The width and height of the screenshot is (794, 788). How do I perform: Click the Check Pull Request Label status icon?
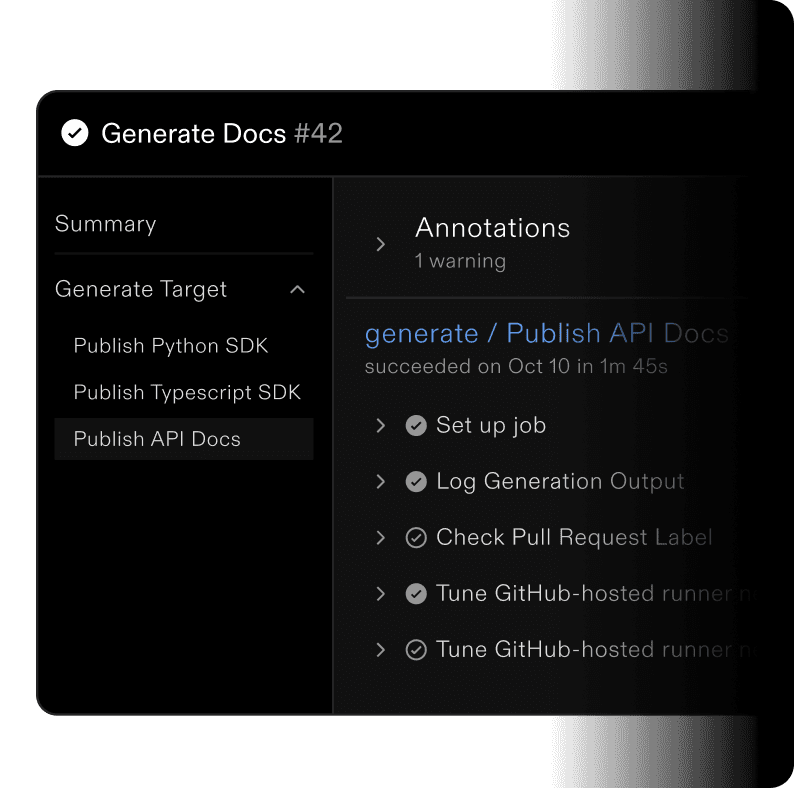point(416,538)
